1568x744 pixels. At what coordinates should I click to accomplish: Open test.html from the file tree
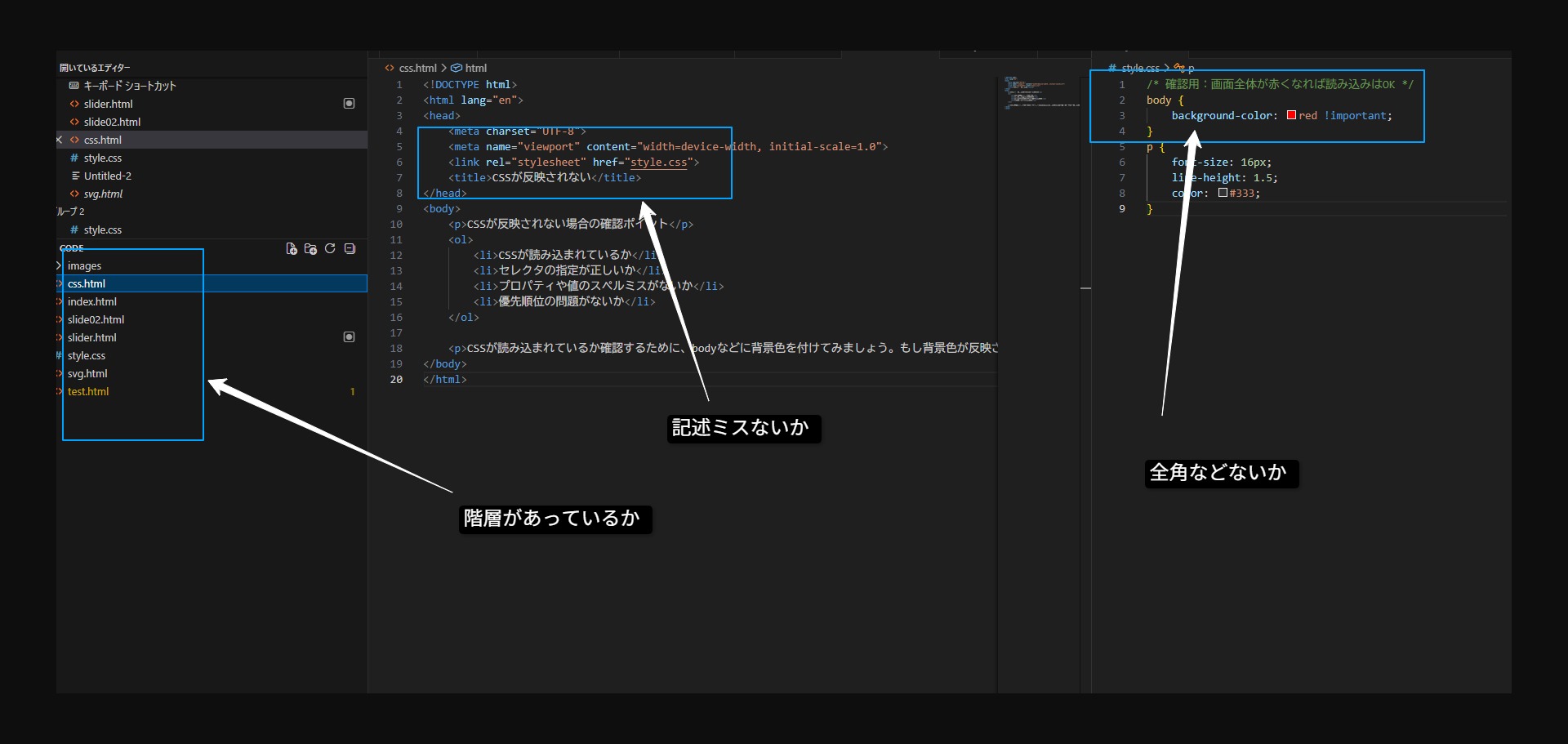88,392
